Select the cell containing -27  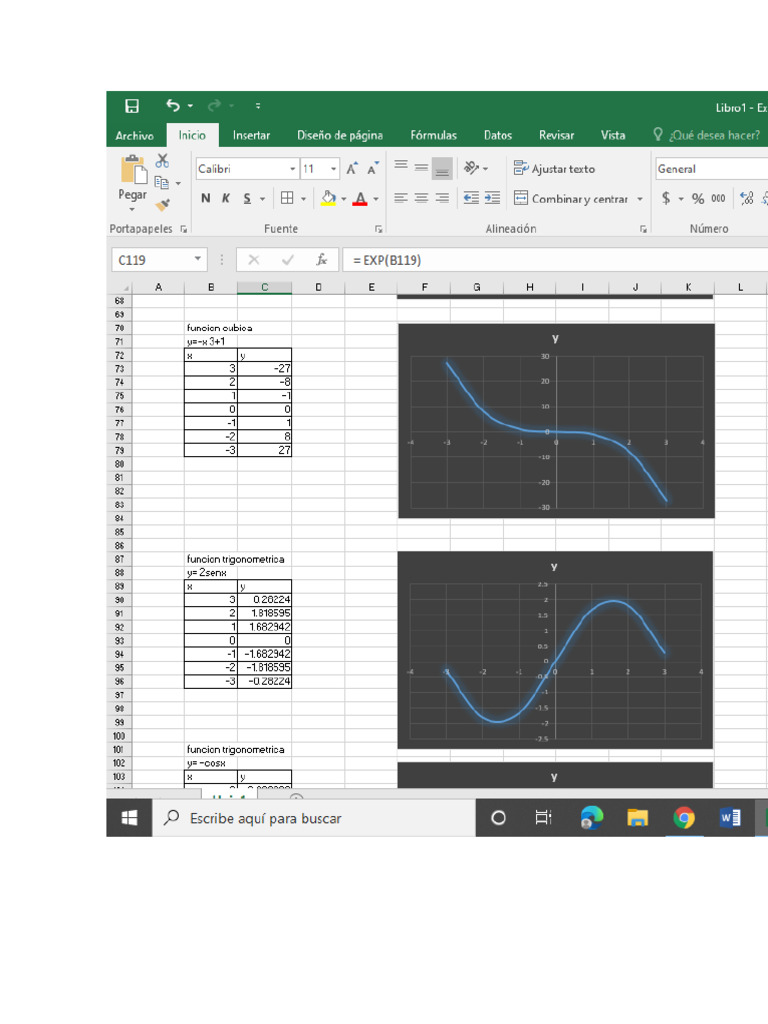pos(264,368)
